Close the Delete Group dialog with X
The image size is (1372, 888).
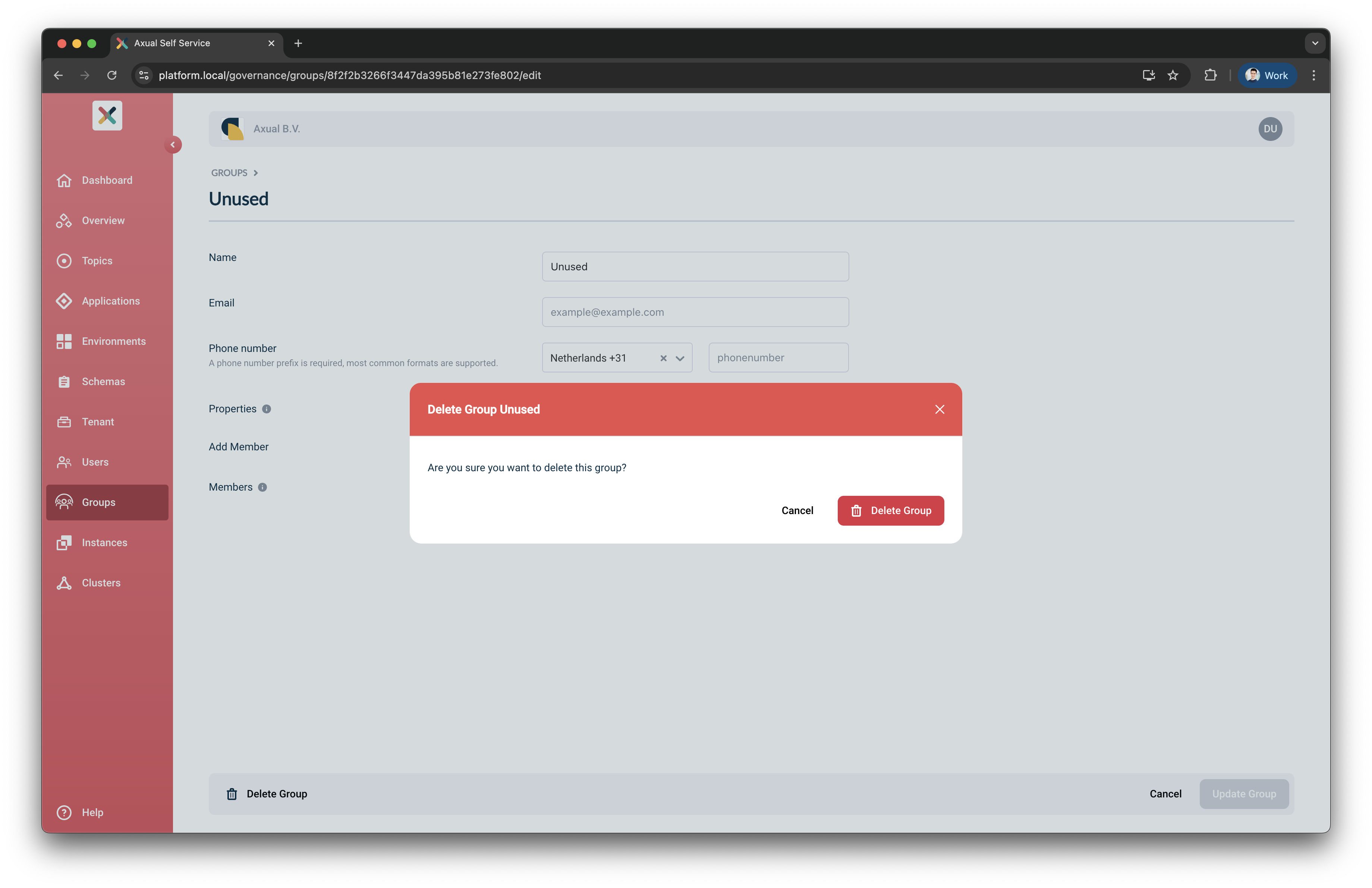939,409
